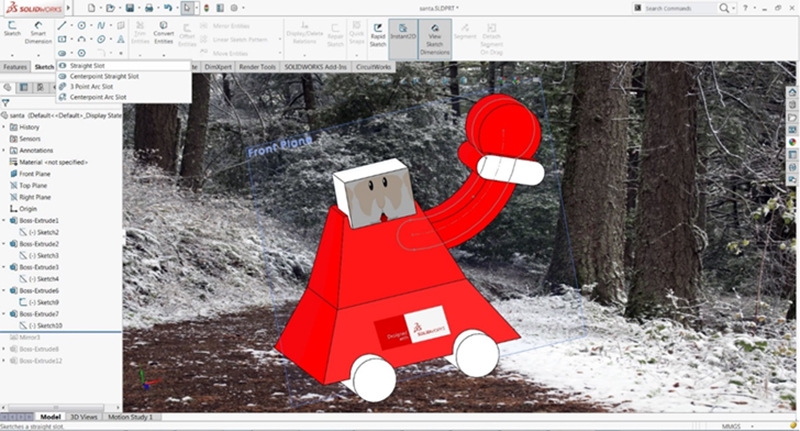Expand the Annotations tree node

pyautogui.click(x=4, y=150)
